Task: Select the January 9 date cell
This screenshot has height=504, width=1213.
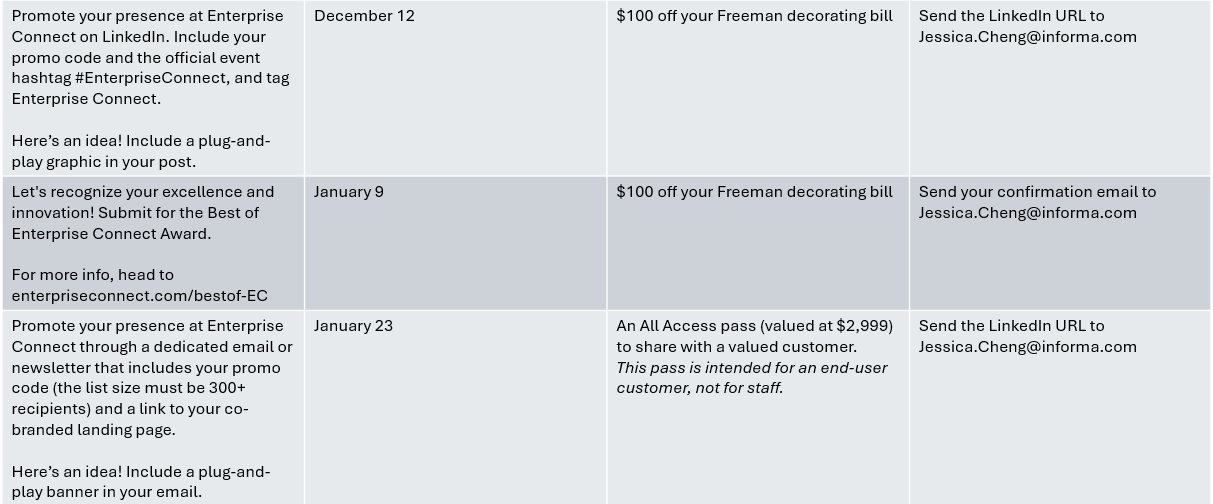Action: pyautogui.click(x=348, y=192)
